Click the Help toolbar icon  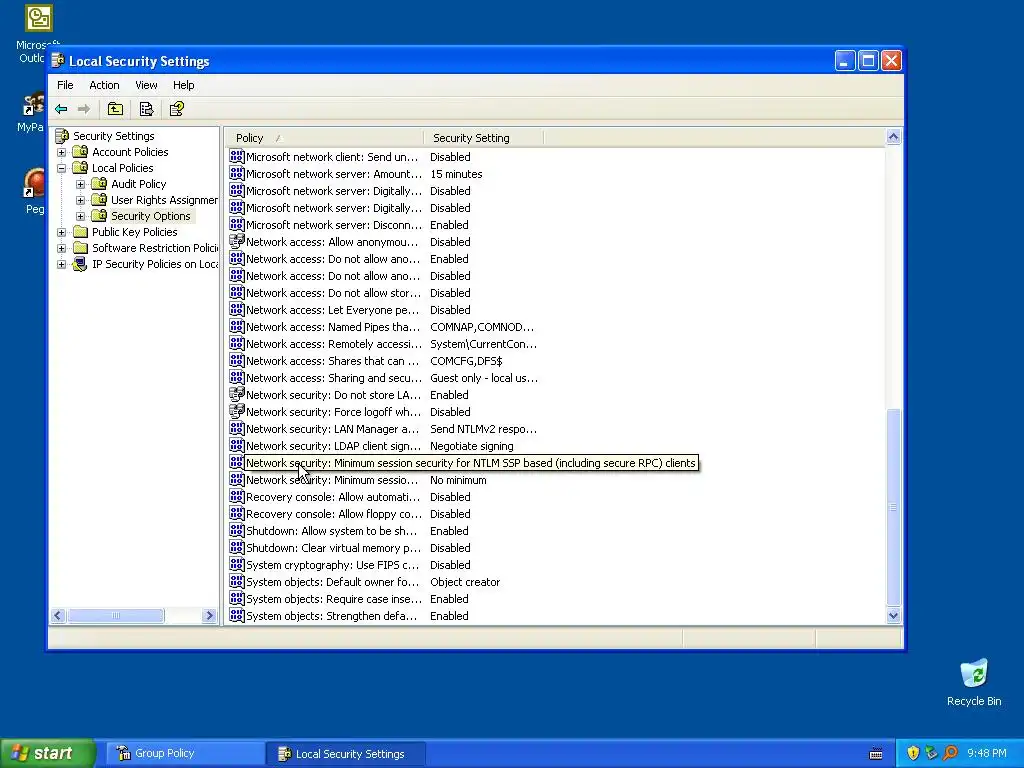tap(177, 109)
